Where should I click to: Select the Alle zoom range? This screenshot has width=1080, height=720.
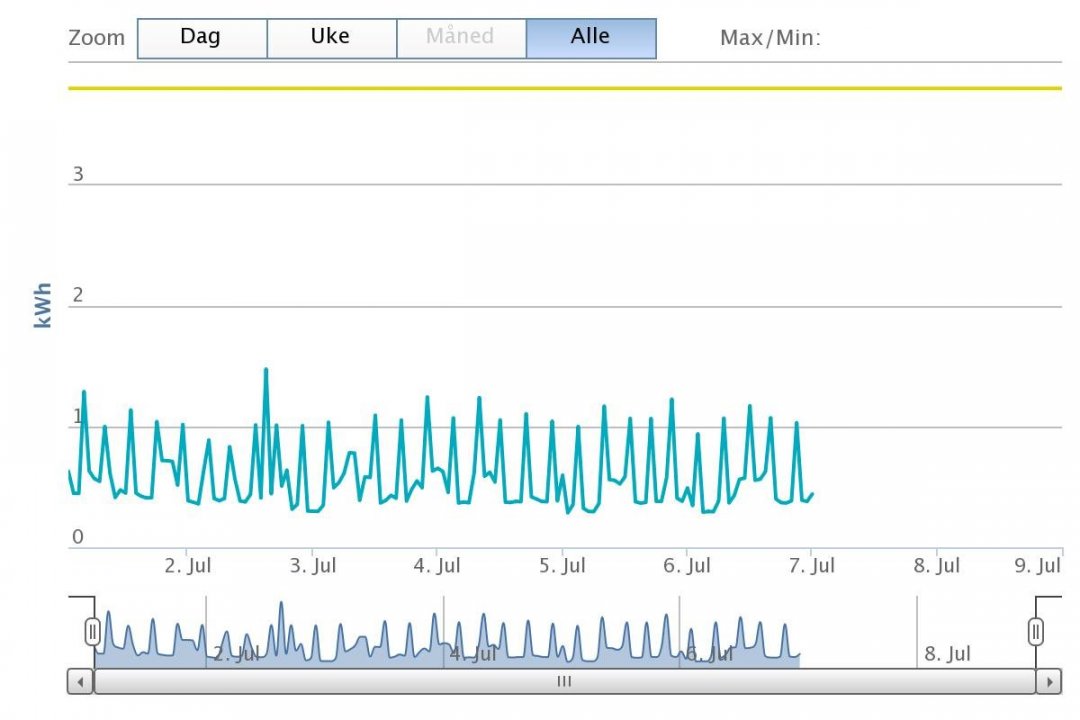tap(591, 38)
